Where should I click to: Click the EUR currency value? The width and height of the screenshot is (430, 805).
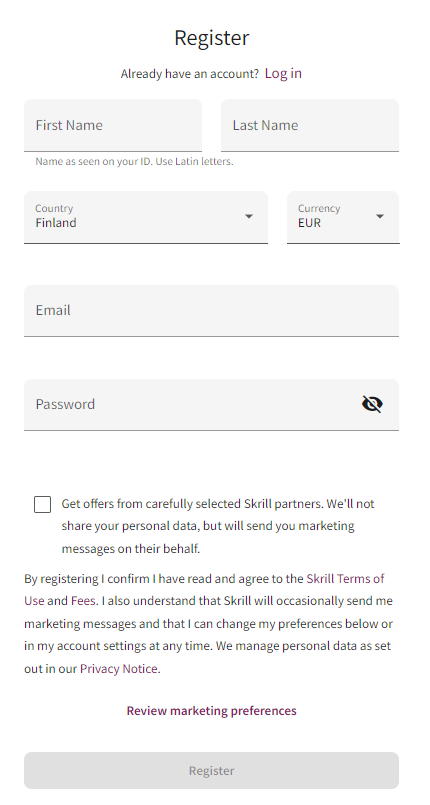click(x=309, y=223)
